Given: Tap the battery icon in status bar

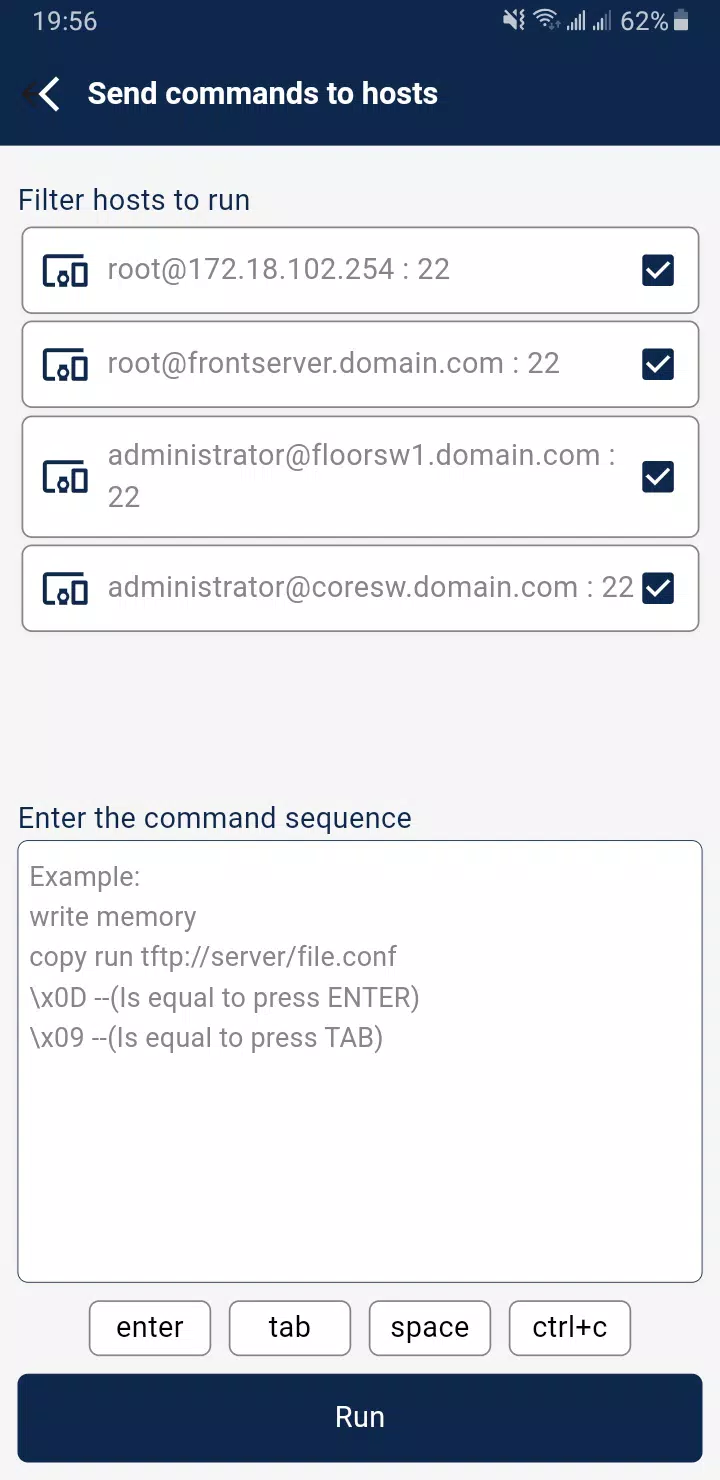Looking at the screenshot, I should pyautogui.click(x=681, y=20).
